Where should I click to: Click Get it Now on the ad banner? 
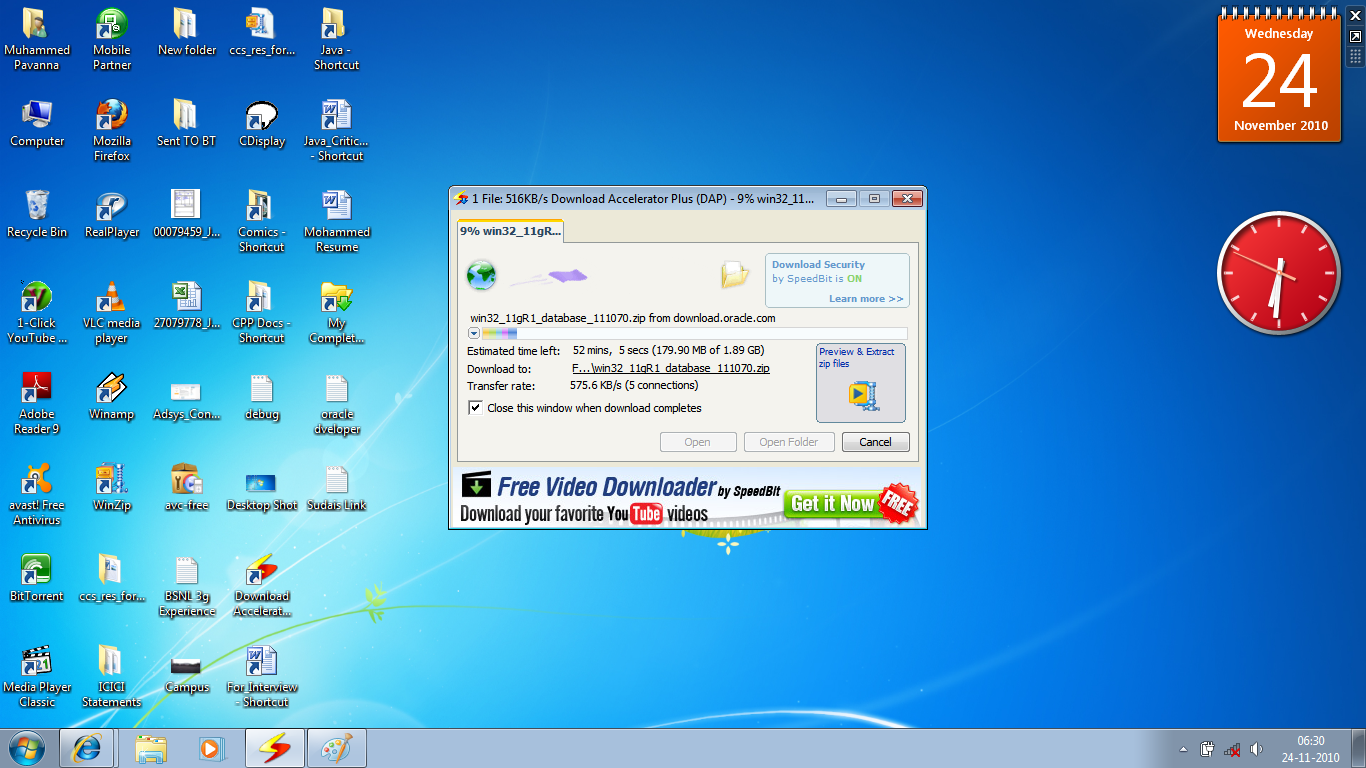coord(832,503)
